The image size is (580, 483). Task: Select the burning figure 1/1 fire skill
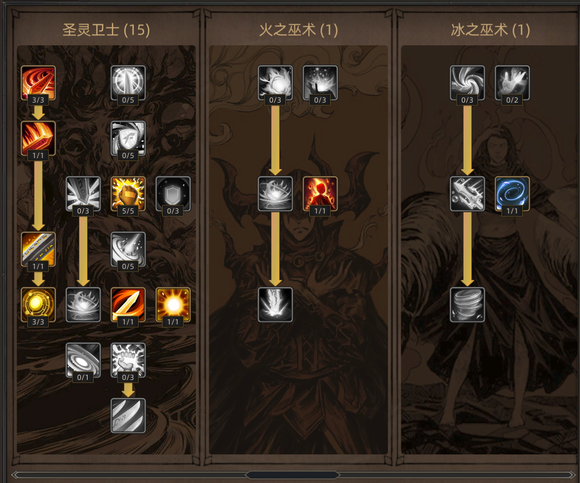pyautogui.click(x=320, y=194)
